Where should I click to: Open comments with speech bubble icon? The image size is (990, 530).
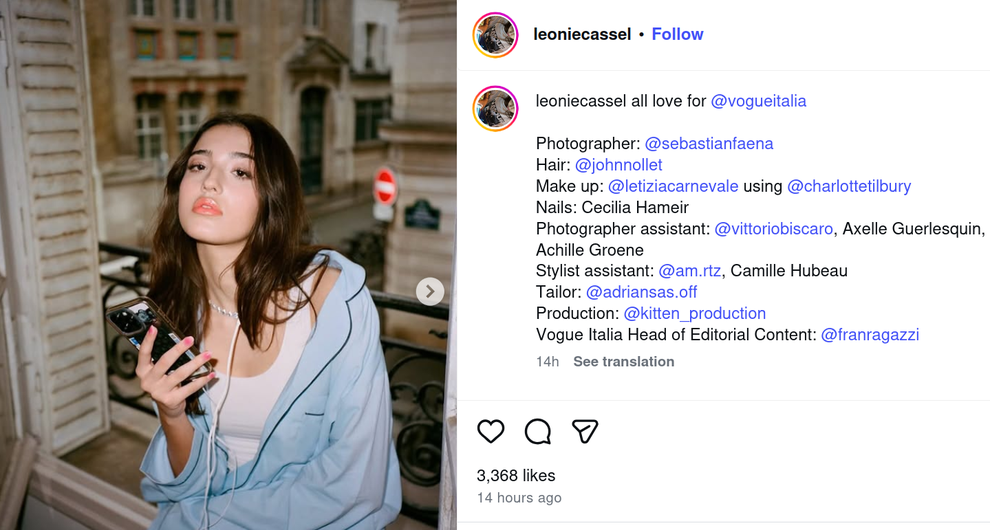point(538,431)
